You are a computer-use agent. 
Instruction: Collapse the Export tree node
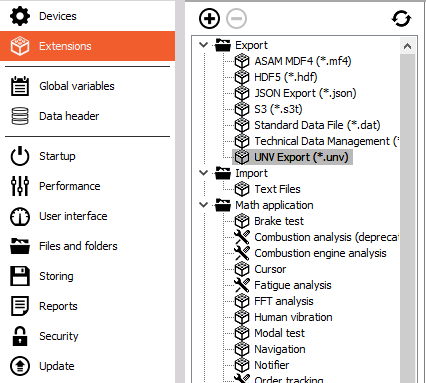point(203,45)
